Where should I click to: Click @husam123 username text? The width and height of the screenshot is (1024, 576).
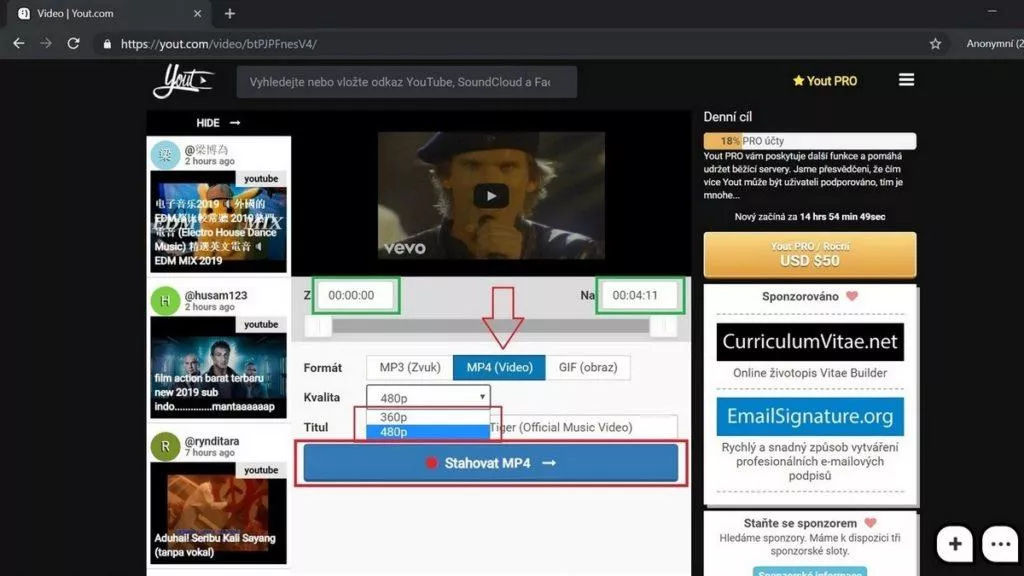(x=216, y=295)
